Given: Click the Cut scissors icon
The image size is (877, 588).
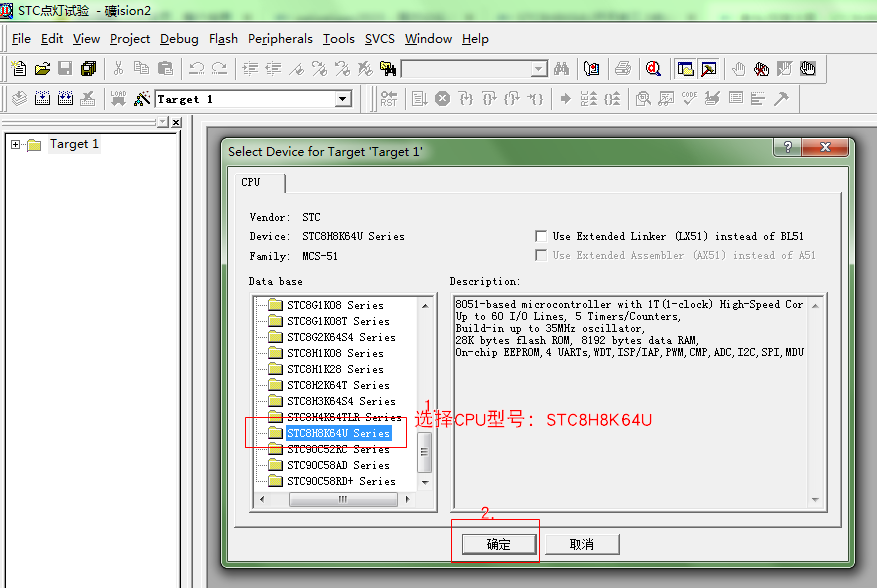Looking at the screenshot, I should (x=118, y=69).
